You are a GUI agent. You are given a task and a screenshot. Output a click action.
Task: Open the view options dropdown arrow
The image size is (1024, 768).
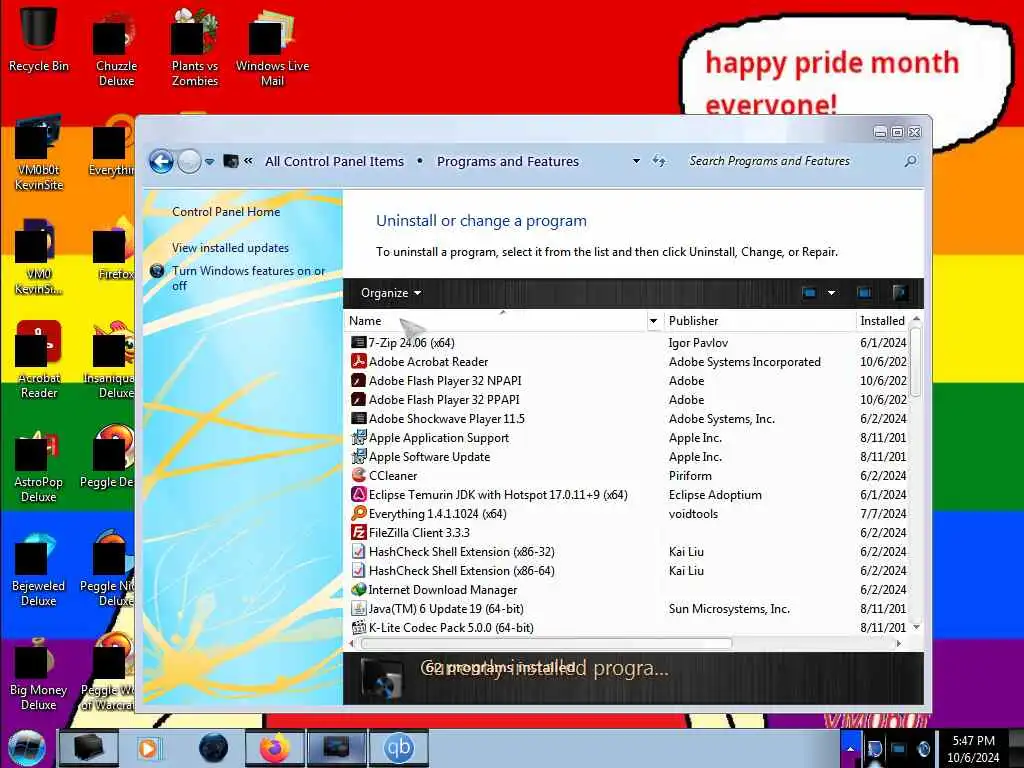(831, 293)
